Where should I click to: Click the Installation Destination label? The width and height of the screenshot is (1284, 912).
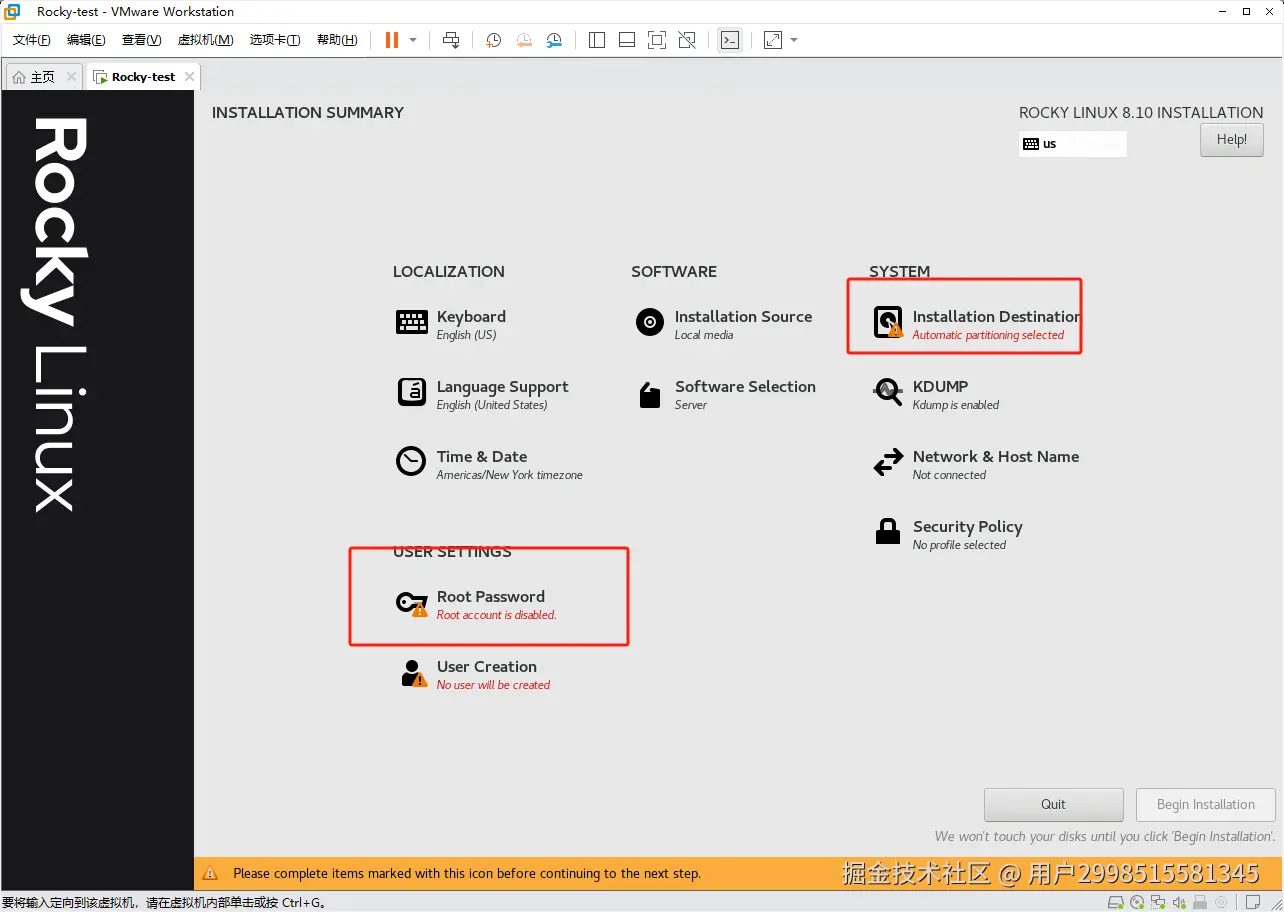point(996,316)
